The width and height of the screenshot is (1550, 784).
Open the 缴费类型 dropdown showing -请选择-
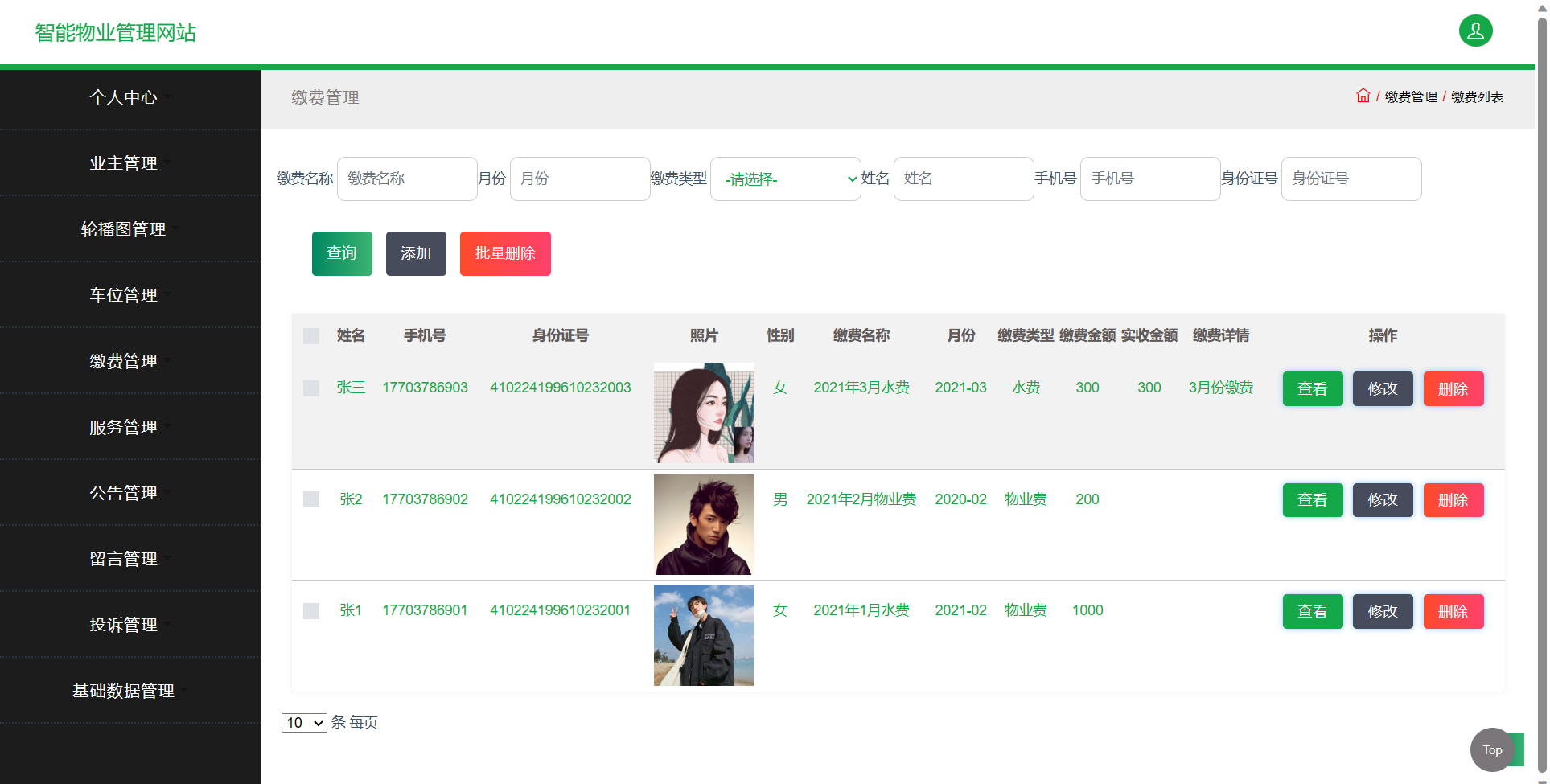[786, 179]
